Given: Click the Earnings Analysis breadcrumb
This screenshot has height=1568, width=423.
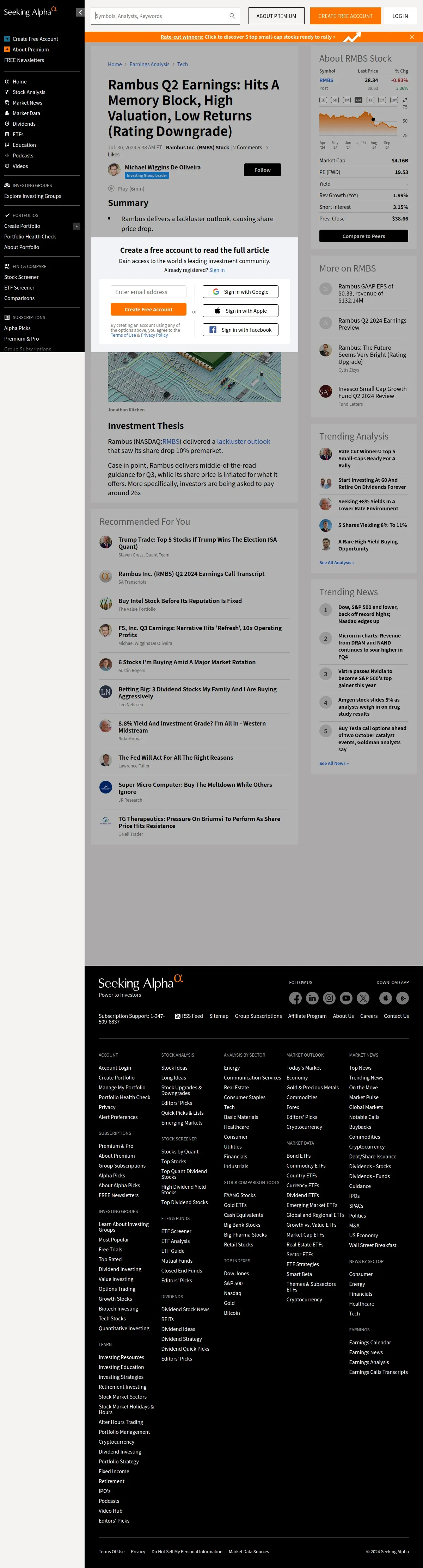Looking at the screenshot, I should click(149, 64).
